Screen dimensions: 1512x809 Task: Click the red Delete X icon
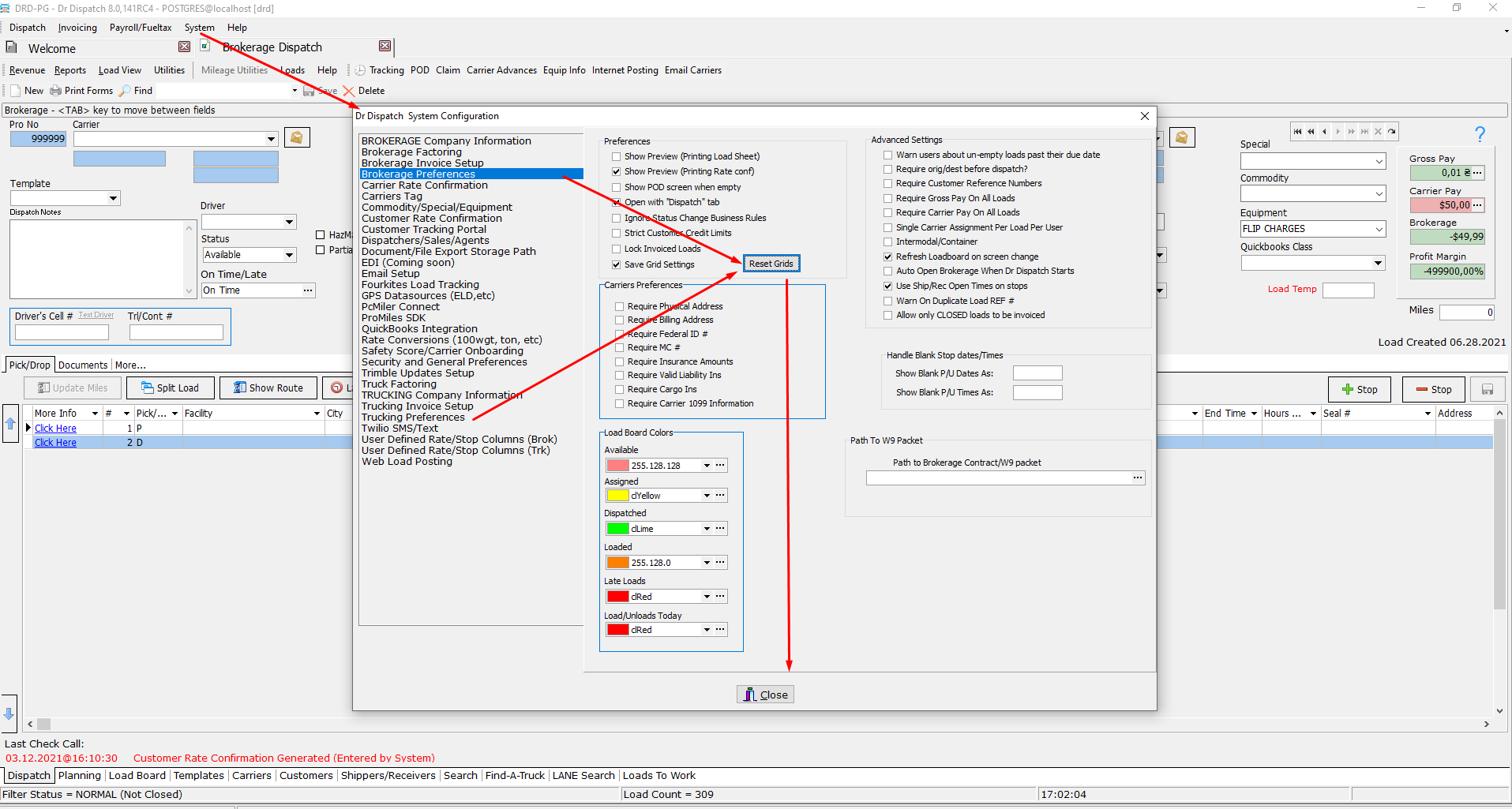(x=348, y=91)
